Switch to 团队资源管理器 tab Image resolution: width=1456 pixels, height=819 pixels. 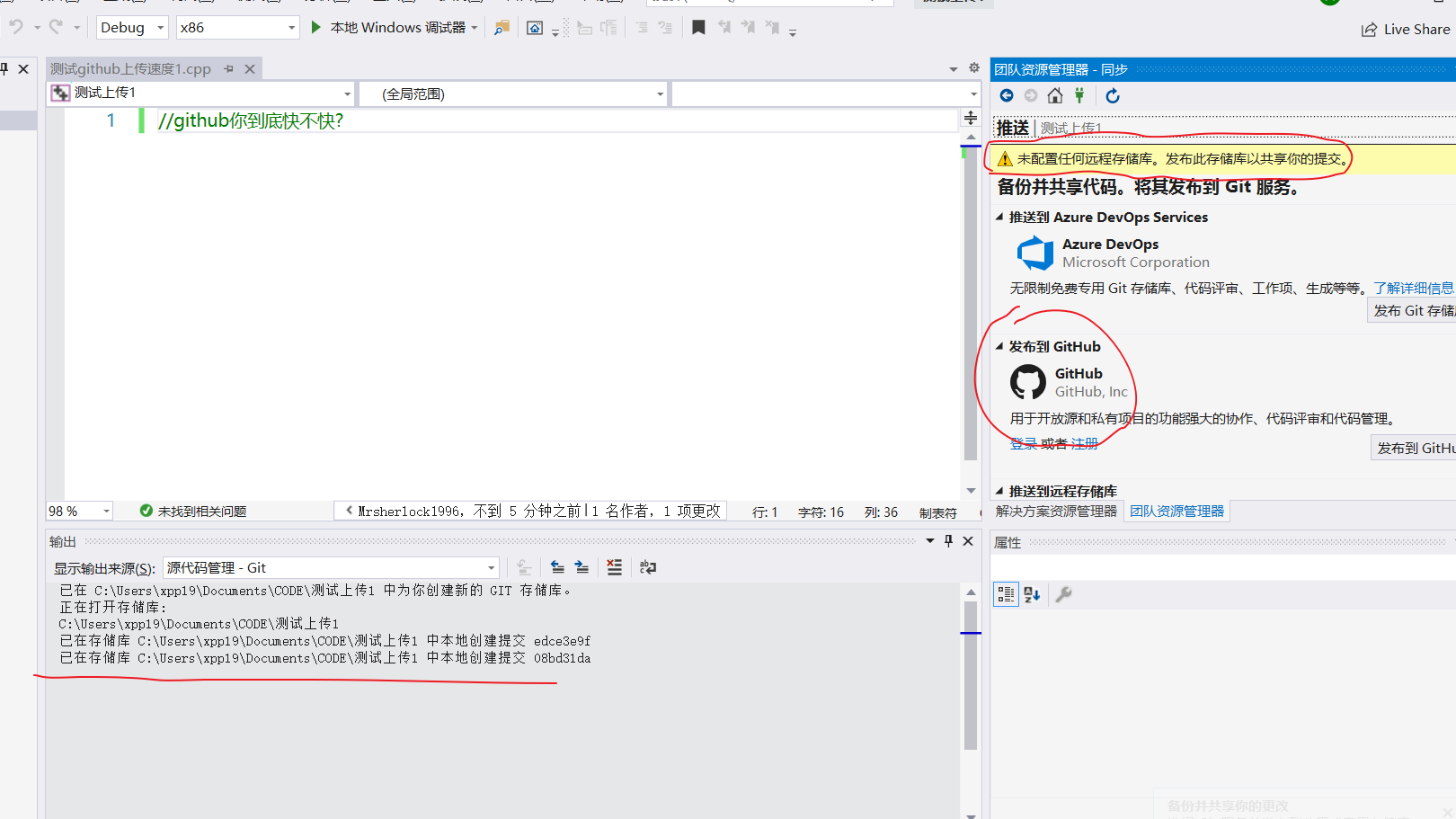coord(1177,511)
